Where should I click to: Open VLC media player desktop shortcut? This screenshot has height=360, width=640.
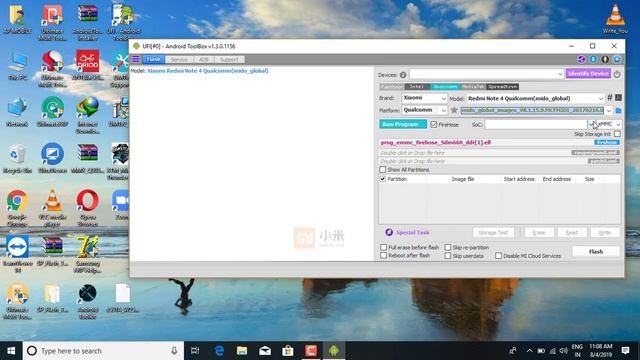pos(52,208)
